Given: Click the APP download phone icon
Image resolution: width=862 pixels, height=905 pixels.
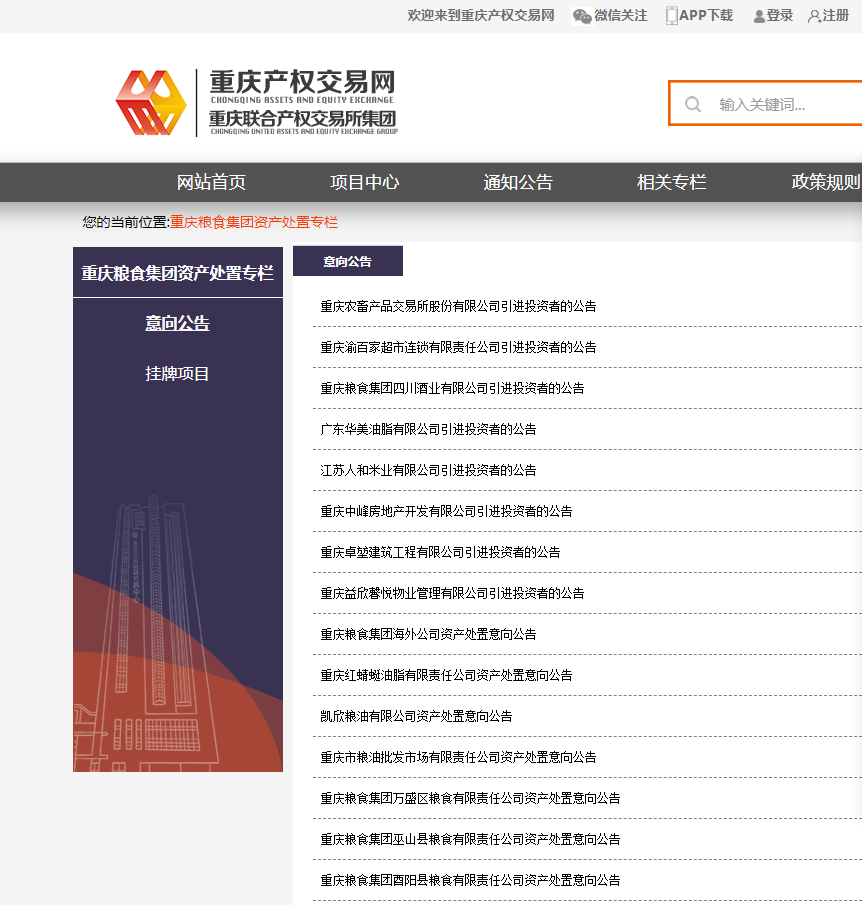Looking at the screenshot, I should [671, 16].
